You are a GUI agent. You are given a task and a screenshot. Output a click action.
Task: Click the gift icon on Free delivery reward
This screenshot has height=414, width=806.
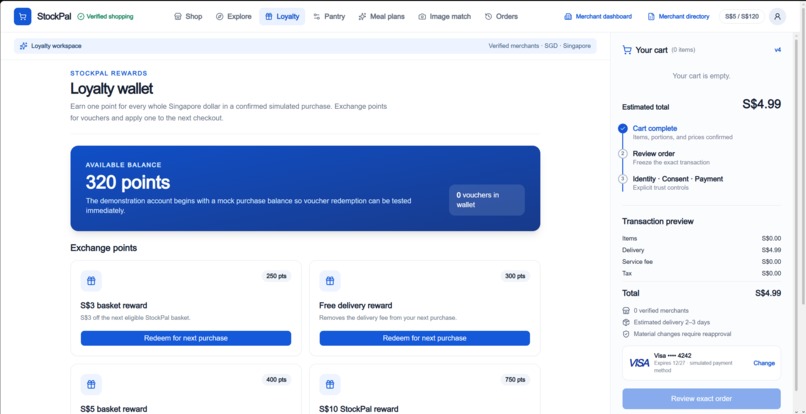(x=330, y=281)
